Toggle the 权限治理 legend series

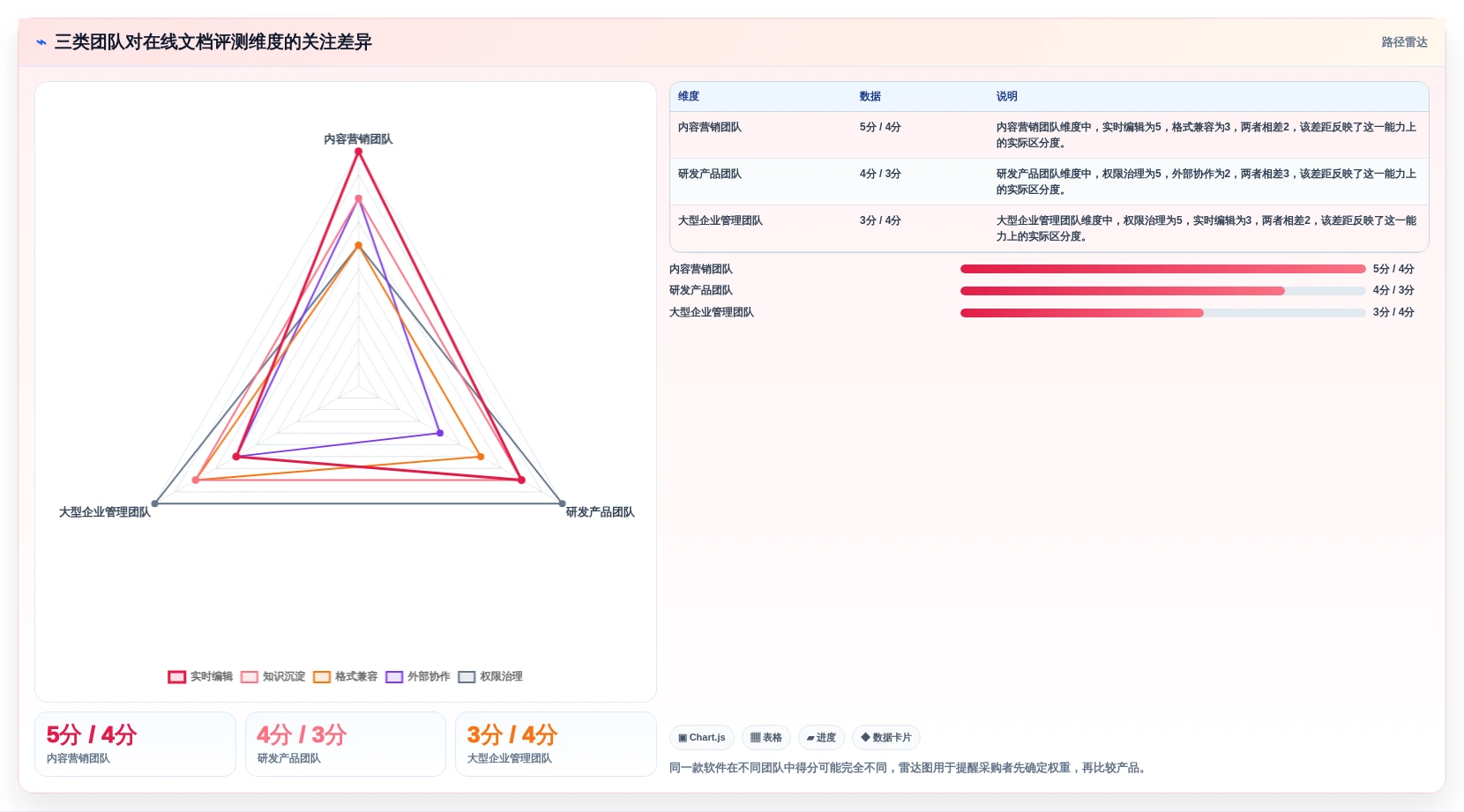point(489,677)
